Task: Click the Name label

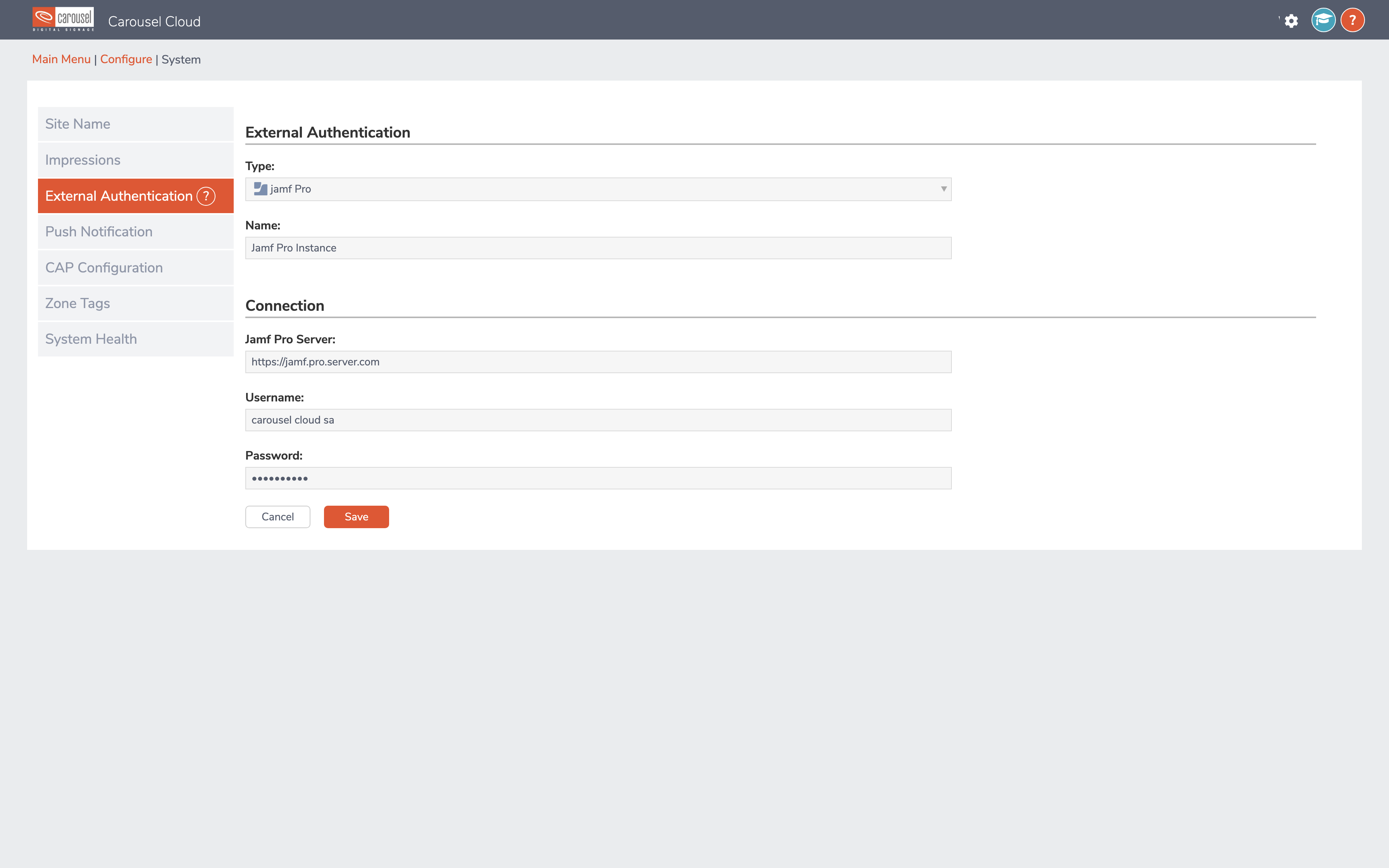Action: [x=263, y=226]
